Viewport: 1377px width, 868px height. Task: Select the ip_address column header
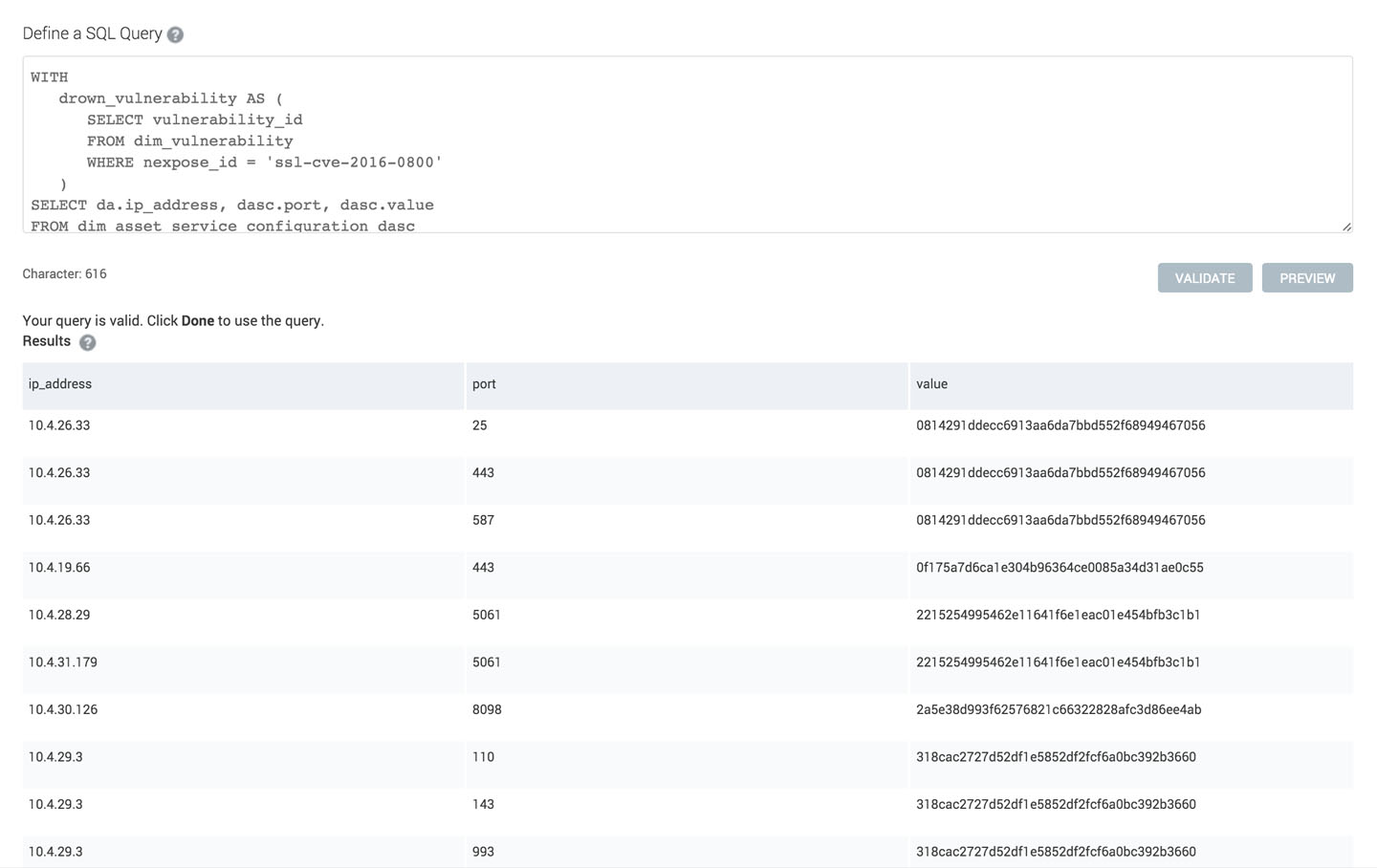[x=60, y=384]
